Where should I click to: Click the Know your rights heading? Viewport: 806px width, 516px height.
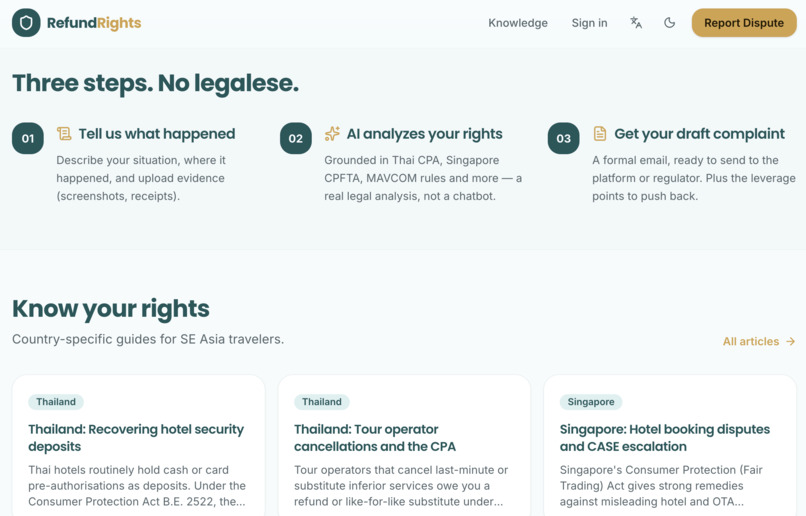[111, 309]
